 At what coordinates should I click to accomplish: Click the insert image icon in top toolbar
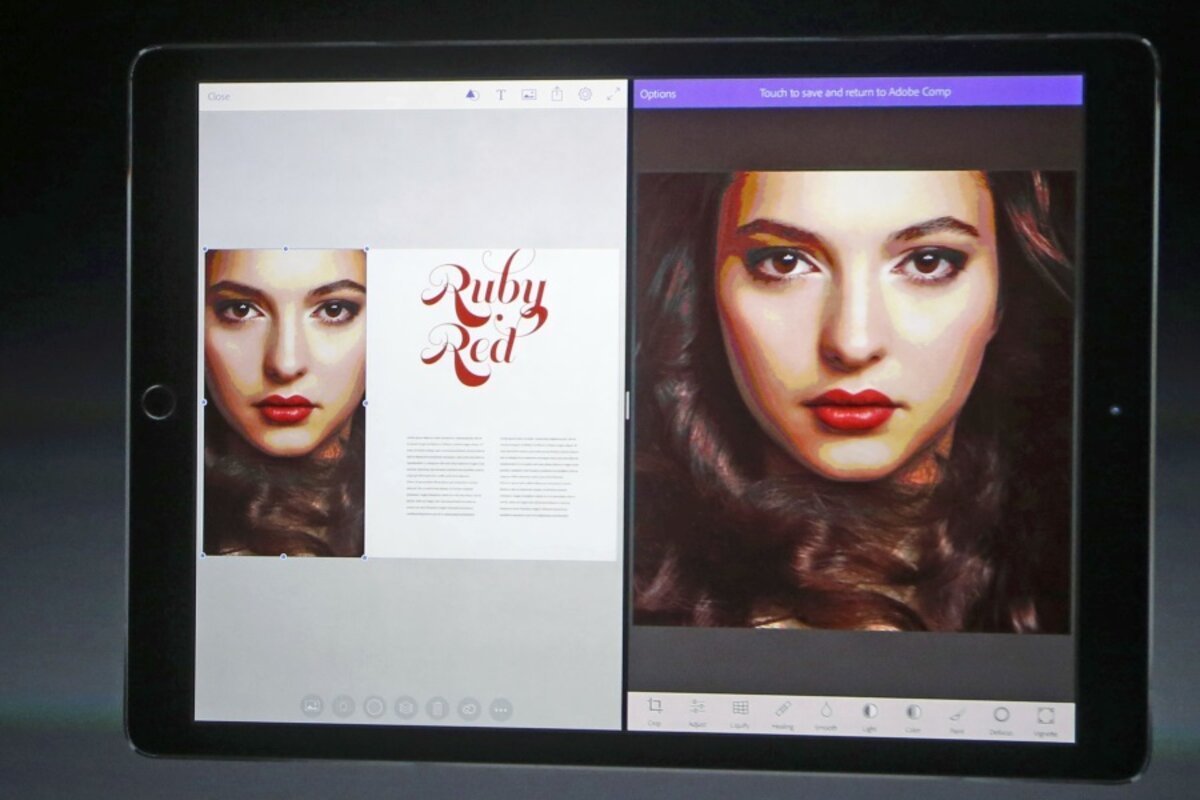pyautogui.click(x=529, y=95)
